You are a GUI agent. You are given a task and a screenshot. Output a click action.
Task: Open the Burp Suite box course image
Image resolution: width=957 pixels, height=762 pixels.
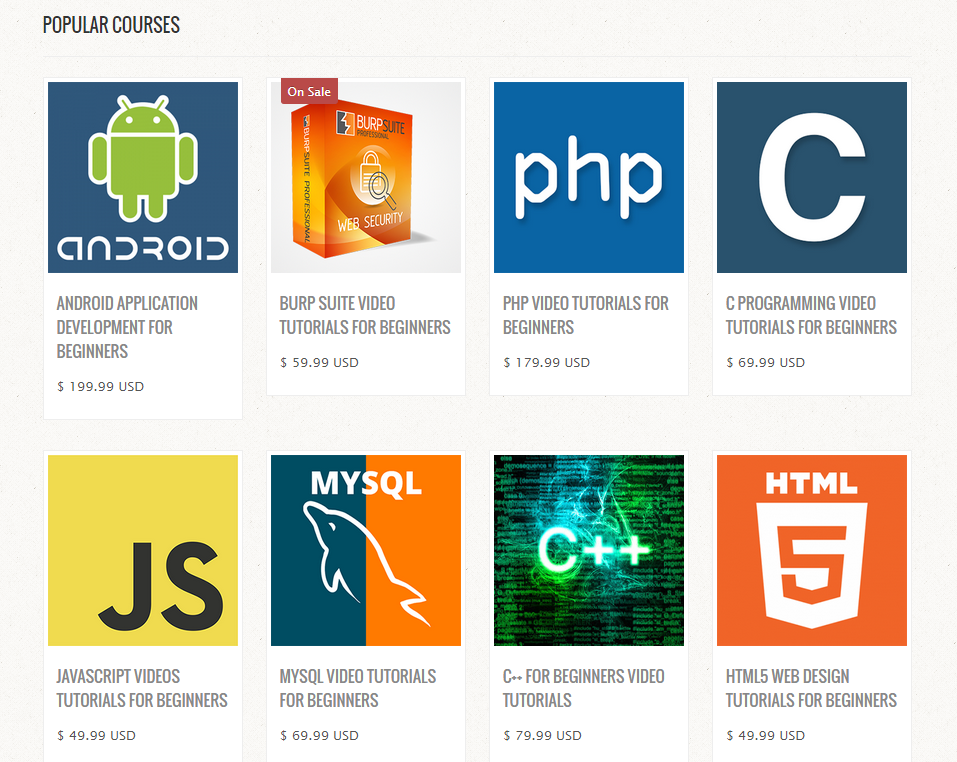tap(366, 178)
